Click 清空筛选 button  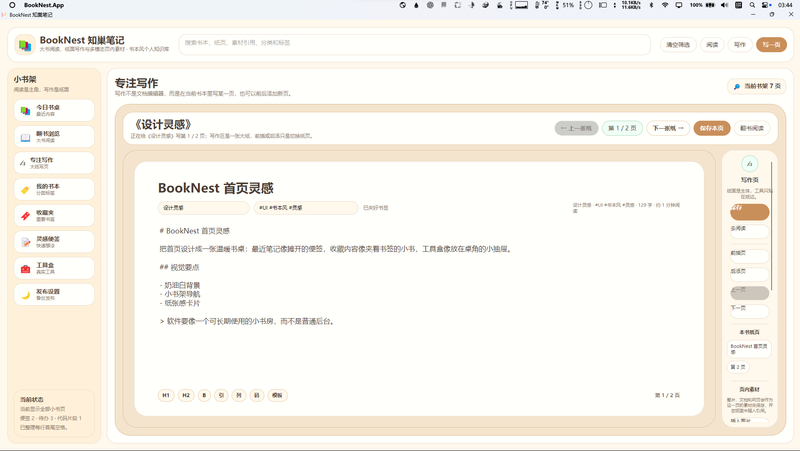(678, 45)
